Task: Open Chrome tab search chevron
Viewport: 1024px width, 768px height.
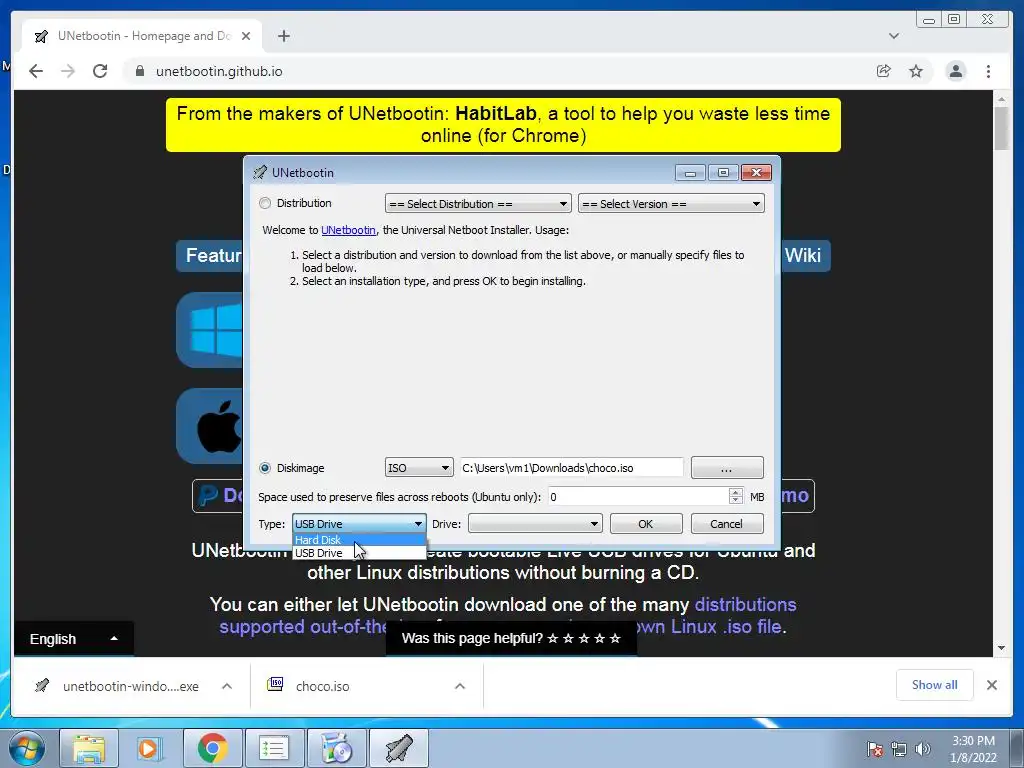Action: (x=894, y=36)
